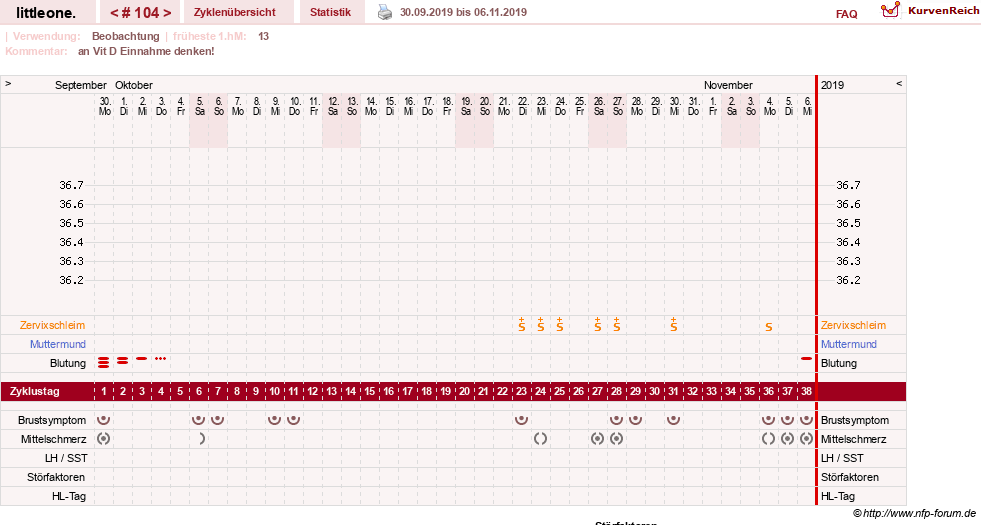Click light bleeding icon on cycle day 3

(141, 359)
